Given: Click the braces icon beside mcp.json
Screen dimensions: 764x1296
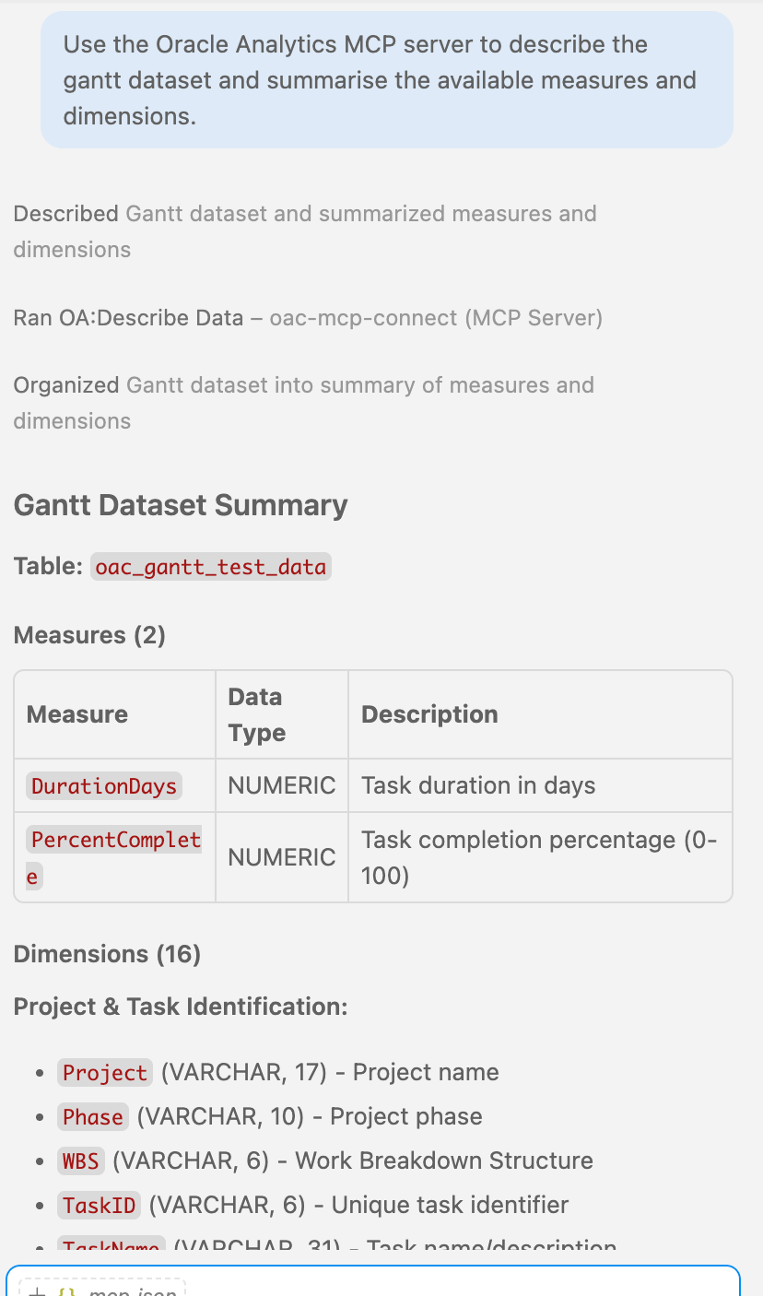Looking at the screenshot, I should (x=67, y=1291).
